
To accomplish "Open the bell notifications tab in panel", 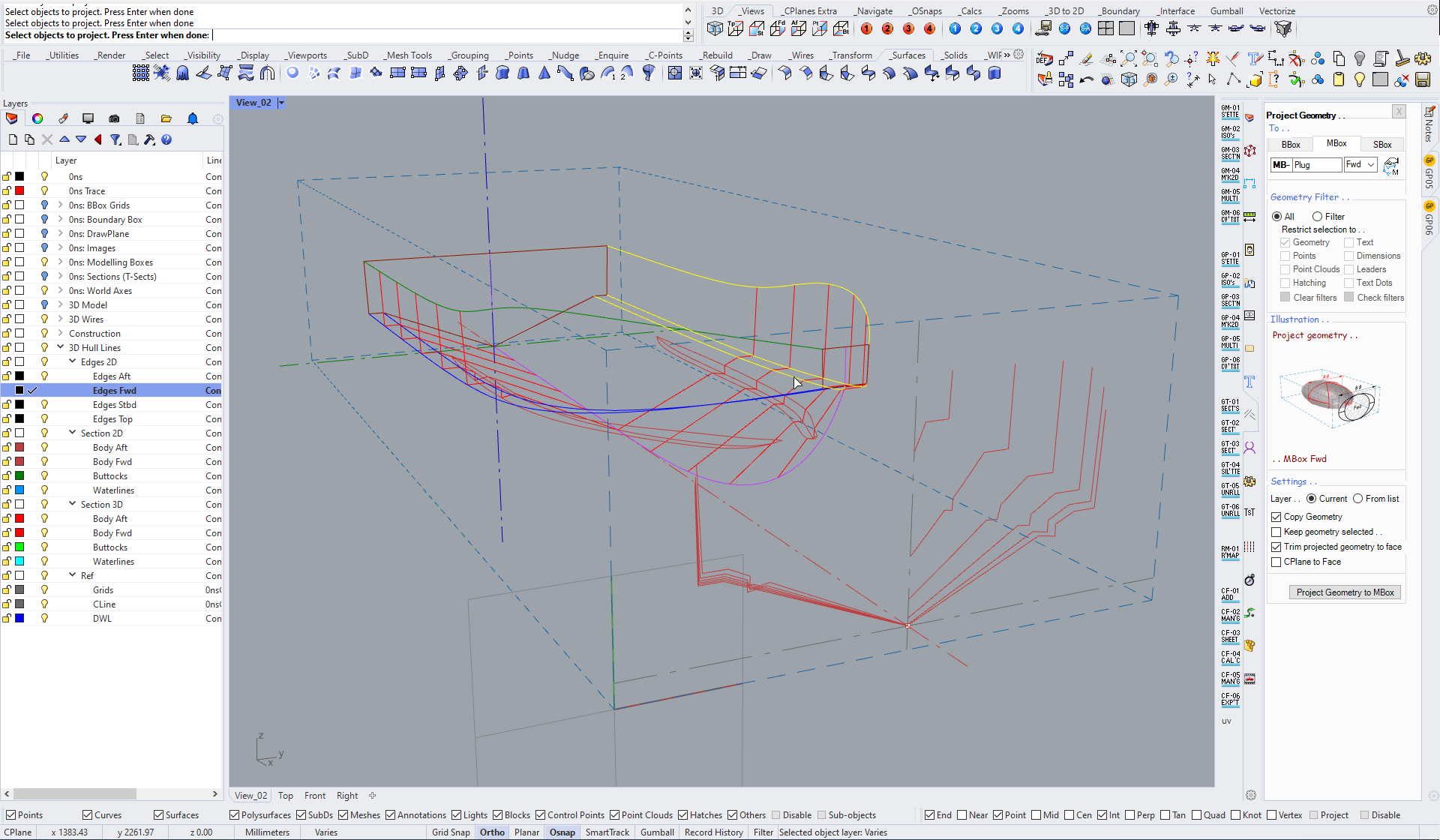I will pyautogui.click(x=193, y=118).
